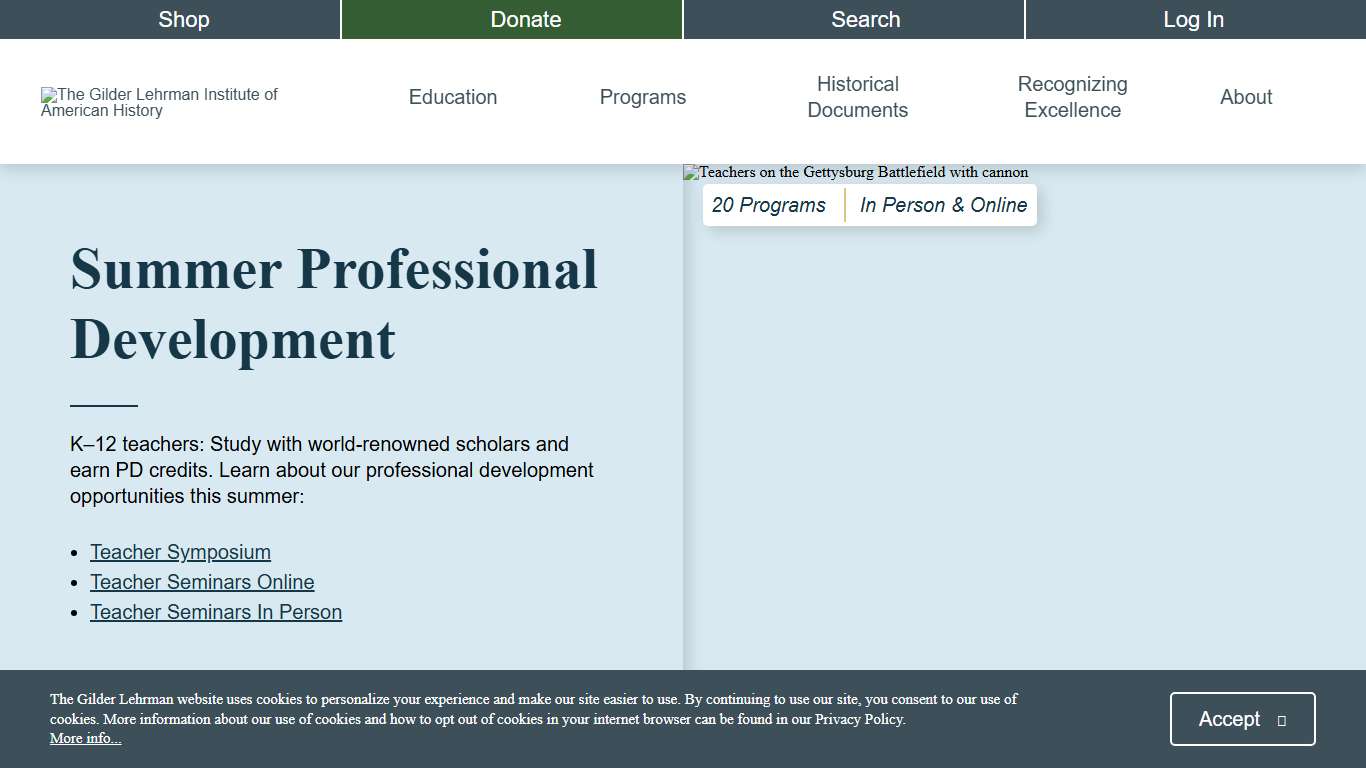Click the Summer Professional Development heading
Image resolution: width=1366 pixels, height=768 pixels.
pyautogui.click(x=334, y=304)
